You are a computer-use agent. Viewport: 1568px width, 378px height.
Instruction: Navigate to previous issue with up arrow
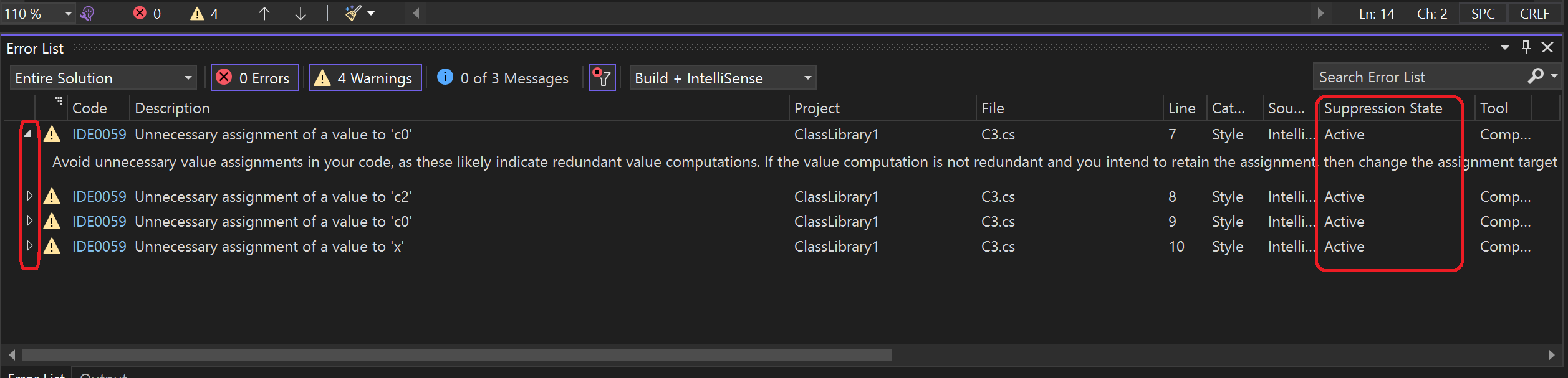click(264, 12)
